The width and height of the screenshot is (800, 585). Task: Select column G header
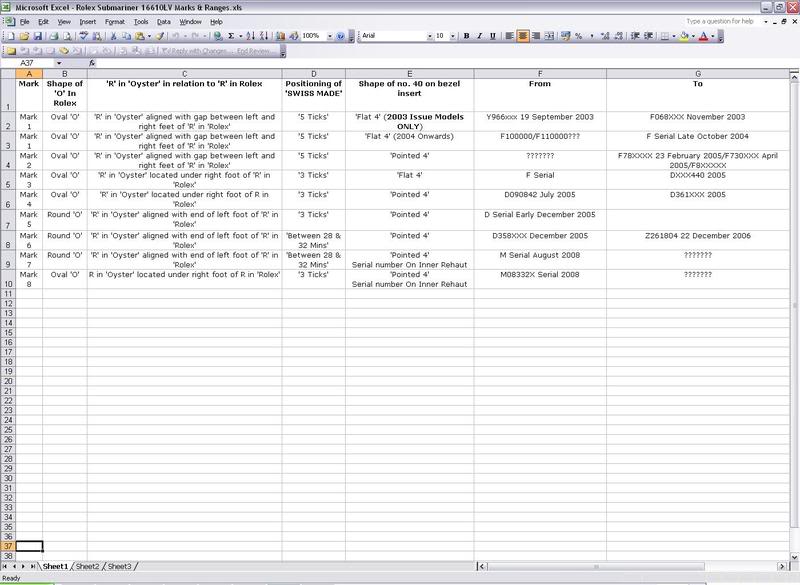pos(697,73)
